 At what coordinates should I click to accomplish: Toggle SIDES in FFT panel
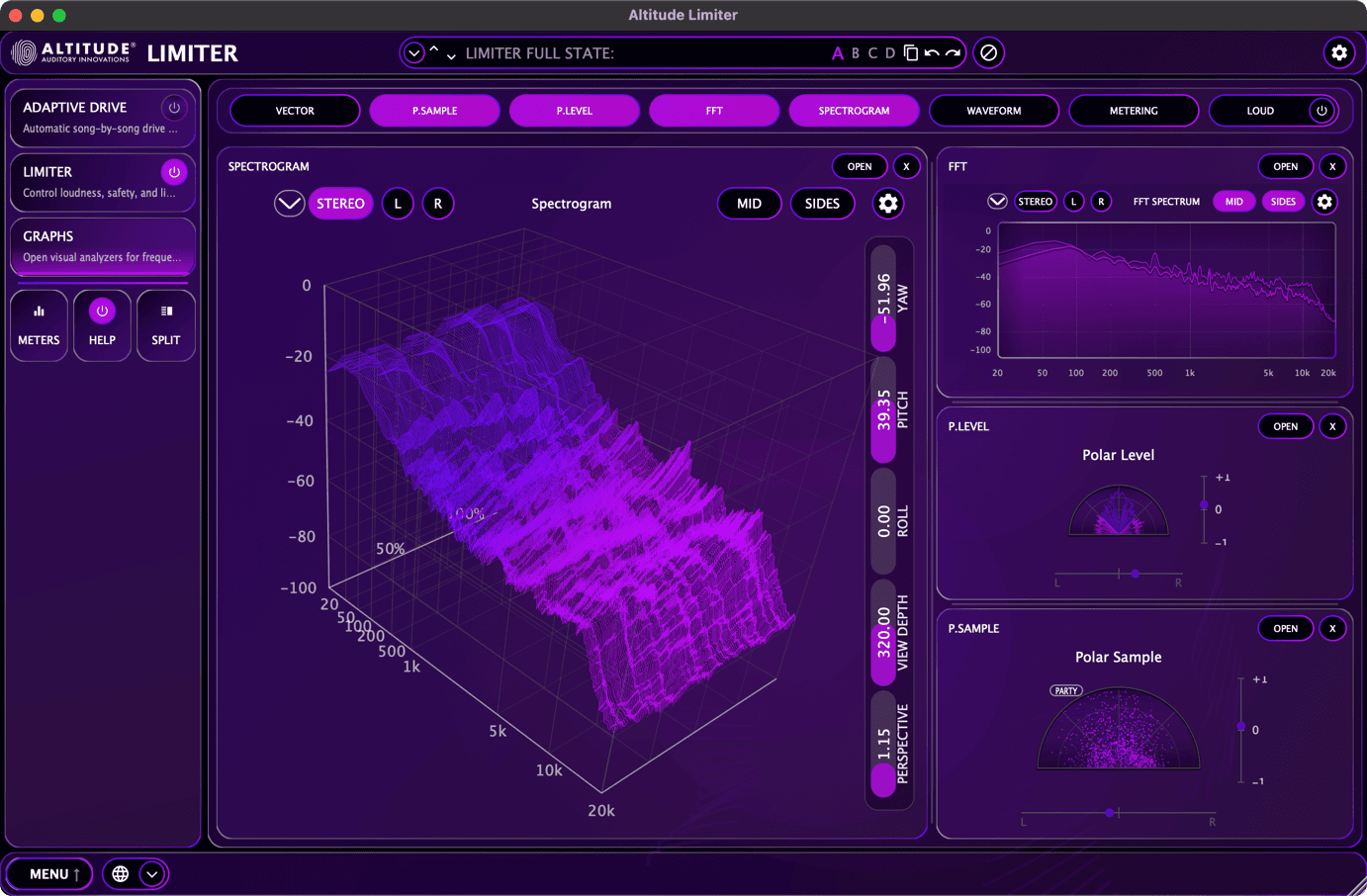pyautogui.click(x=1283, y=202)
